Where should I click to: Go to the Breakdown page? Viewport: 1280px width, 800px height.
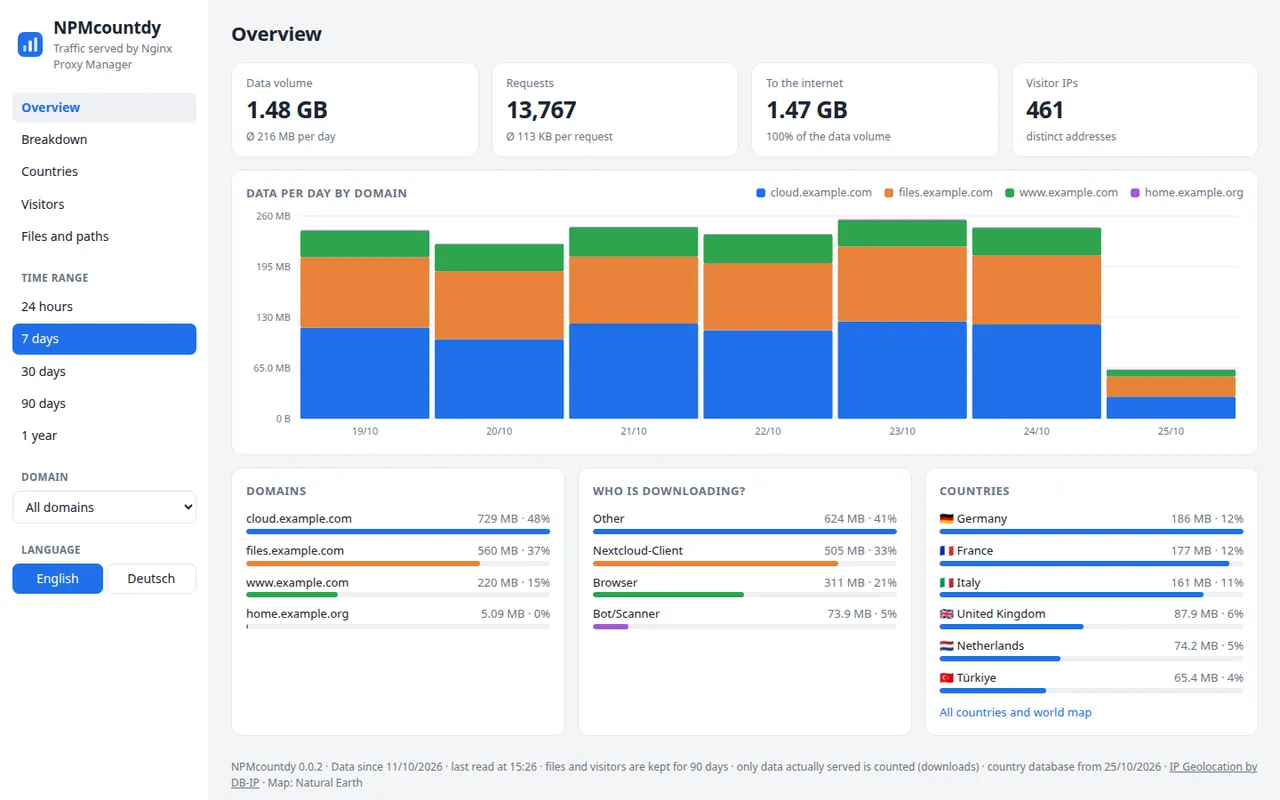pyautogui.click(x=104, y=140)
